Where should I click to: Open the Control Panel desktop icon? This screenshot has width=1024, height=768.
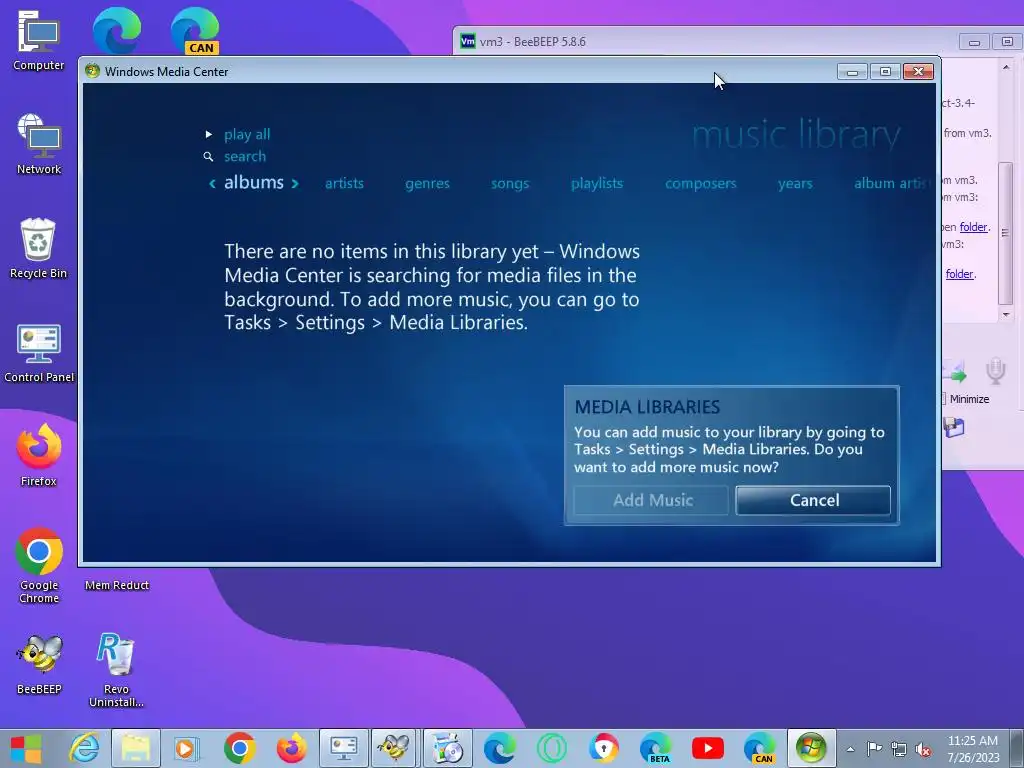coord(39,353)
